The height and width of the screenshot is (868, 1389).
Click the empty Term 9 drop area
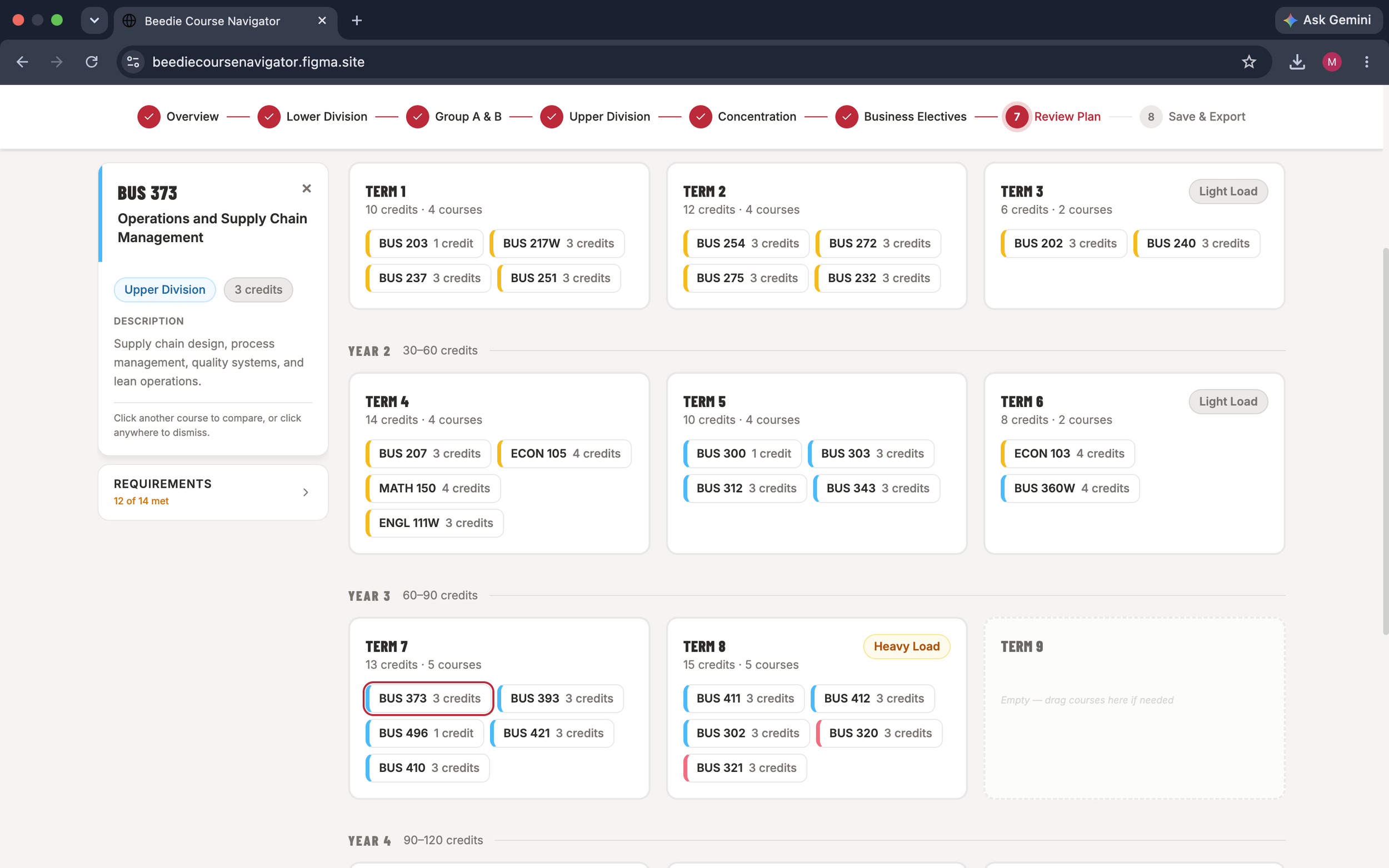coord(1134,708)
